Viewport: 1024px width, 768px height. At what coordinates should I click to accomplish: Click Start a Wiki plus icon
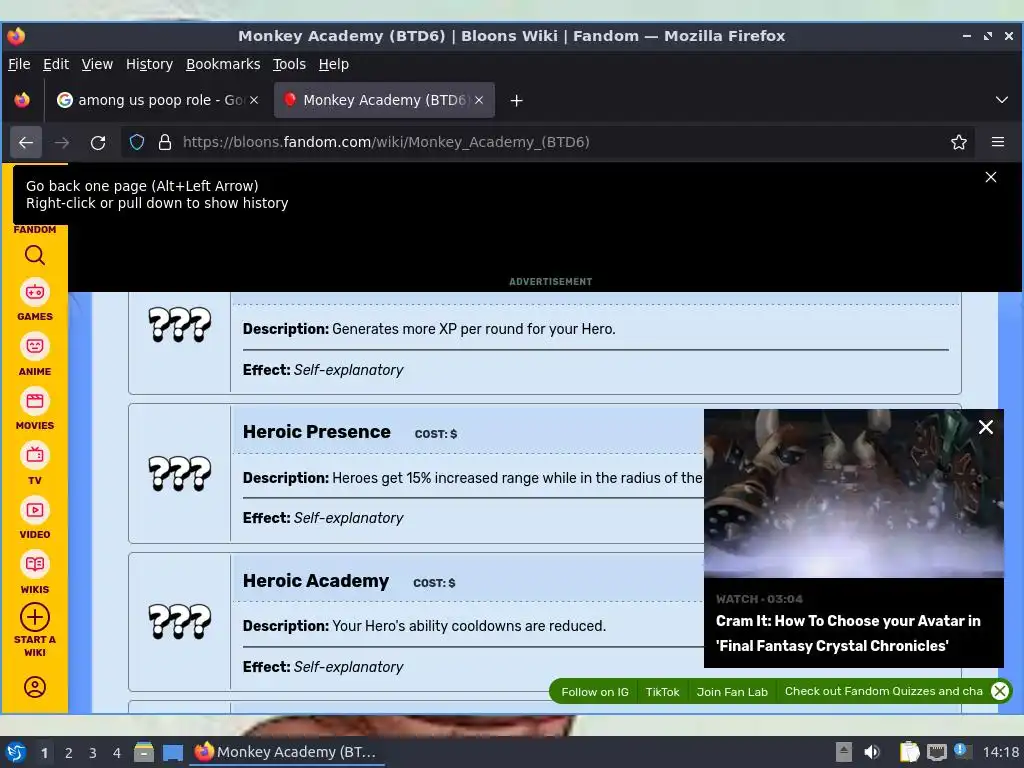pos(35,617)
